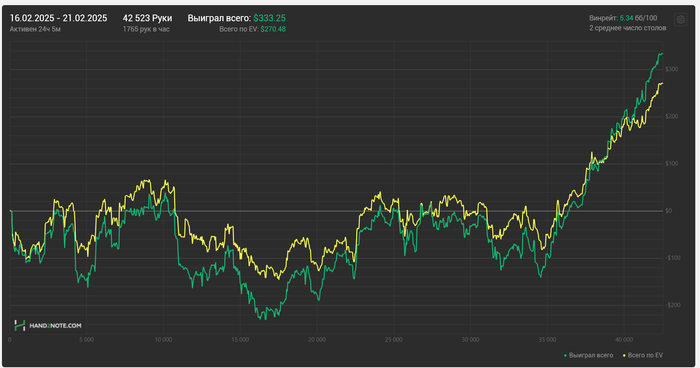This screenshot has height=368, width=700.
Task: Click the 10 000 hands axis label
Action: (163, 340)
